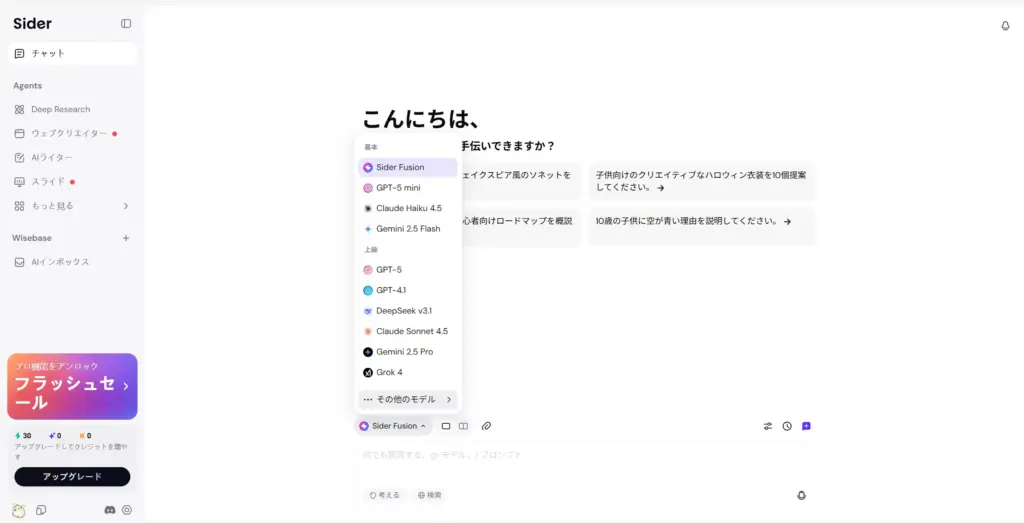Viewport: 1024px width, 523px height.
Task: Click the DeepSeek v3.1 whale icon
Action: tap(368, 311)
